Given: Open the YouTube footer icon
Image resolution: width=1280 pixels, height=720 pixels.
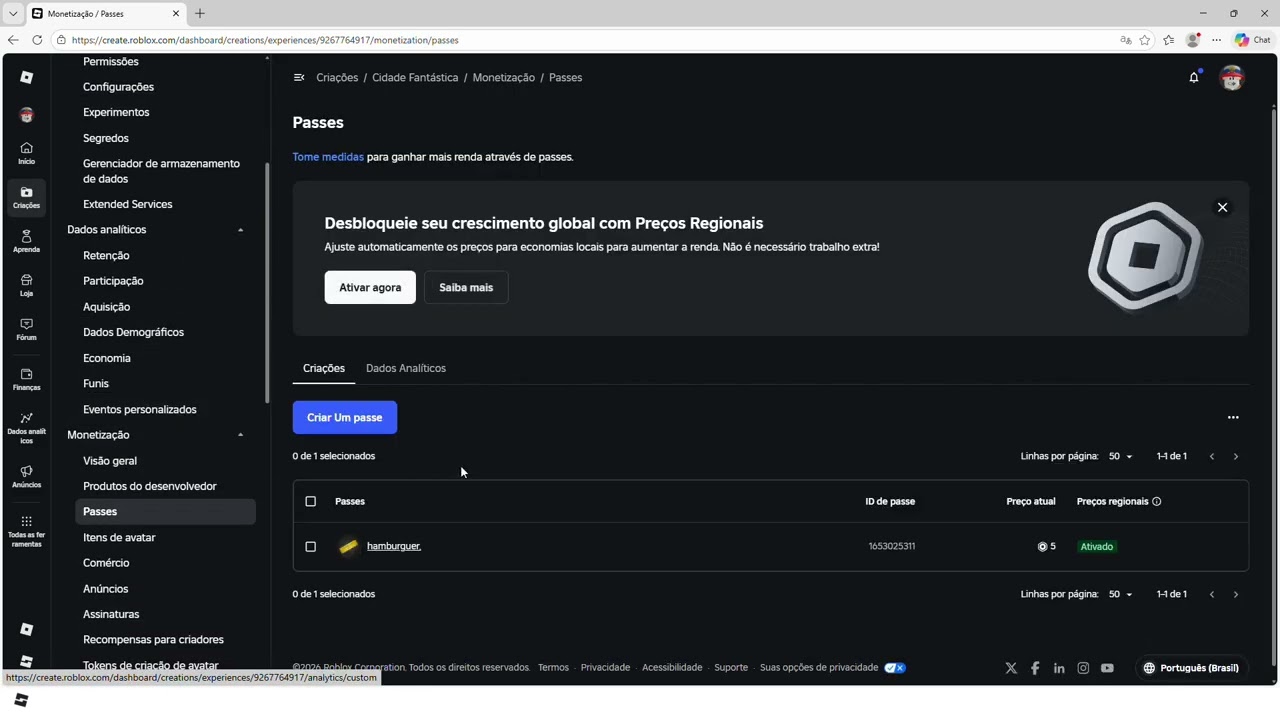Looking at the screenshot, I should pyautogui.click(x=1107, y=668).
